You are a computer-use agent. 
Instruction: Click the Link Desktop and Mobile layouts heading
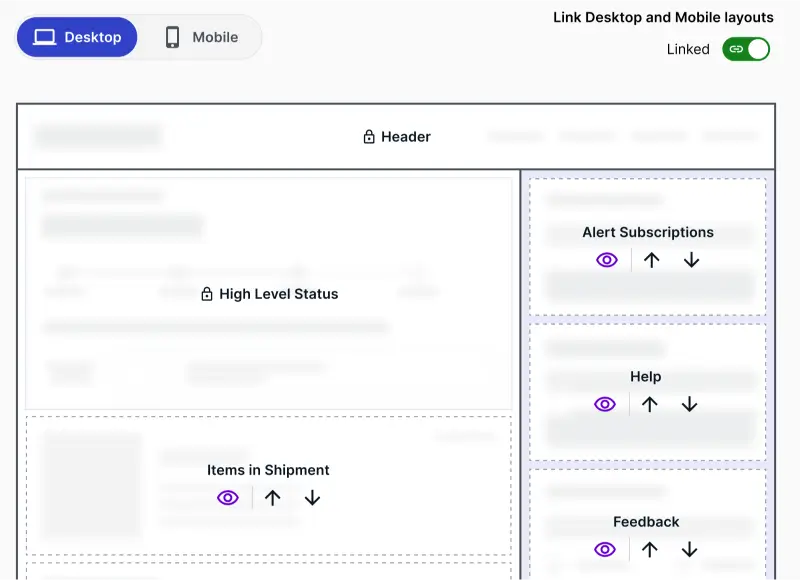(x=663, y=17)
